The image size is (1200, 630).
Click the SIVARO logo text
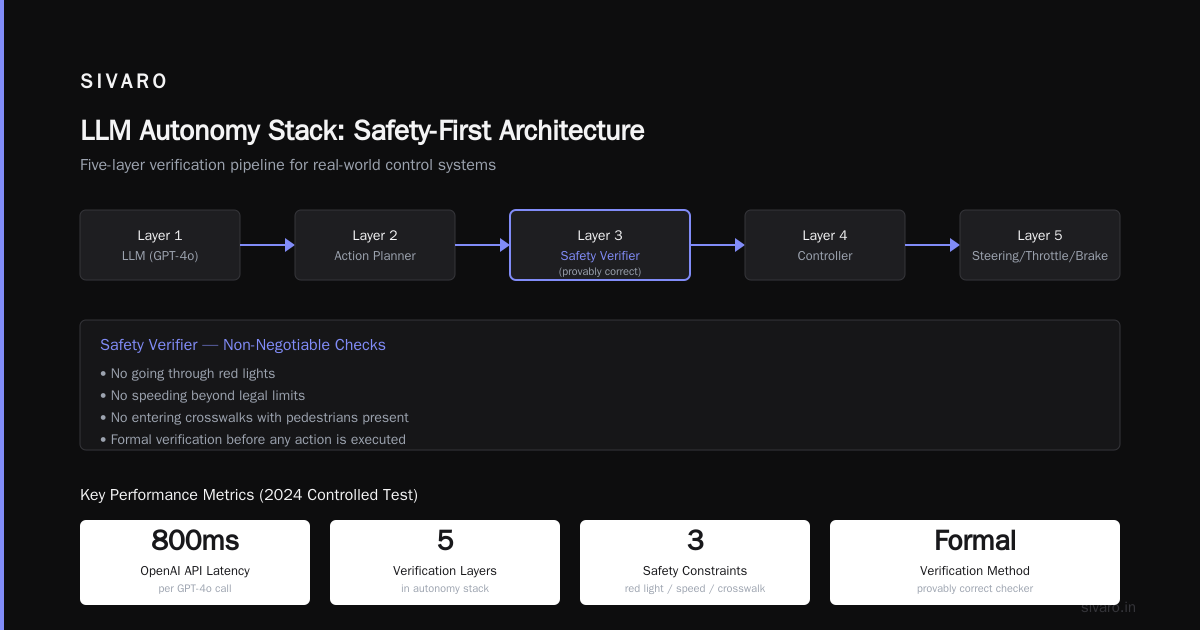coord(124,82)
